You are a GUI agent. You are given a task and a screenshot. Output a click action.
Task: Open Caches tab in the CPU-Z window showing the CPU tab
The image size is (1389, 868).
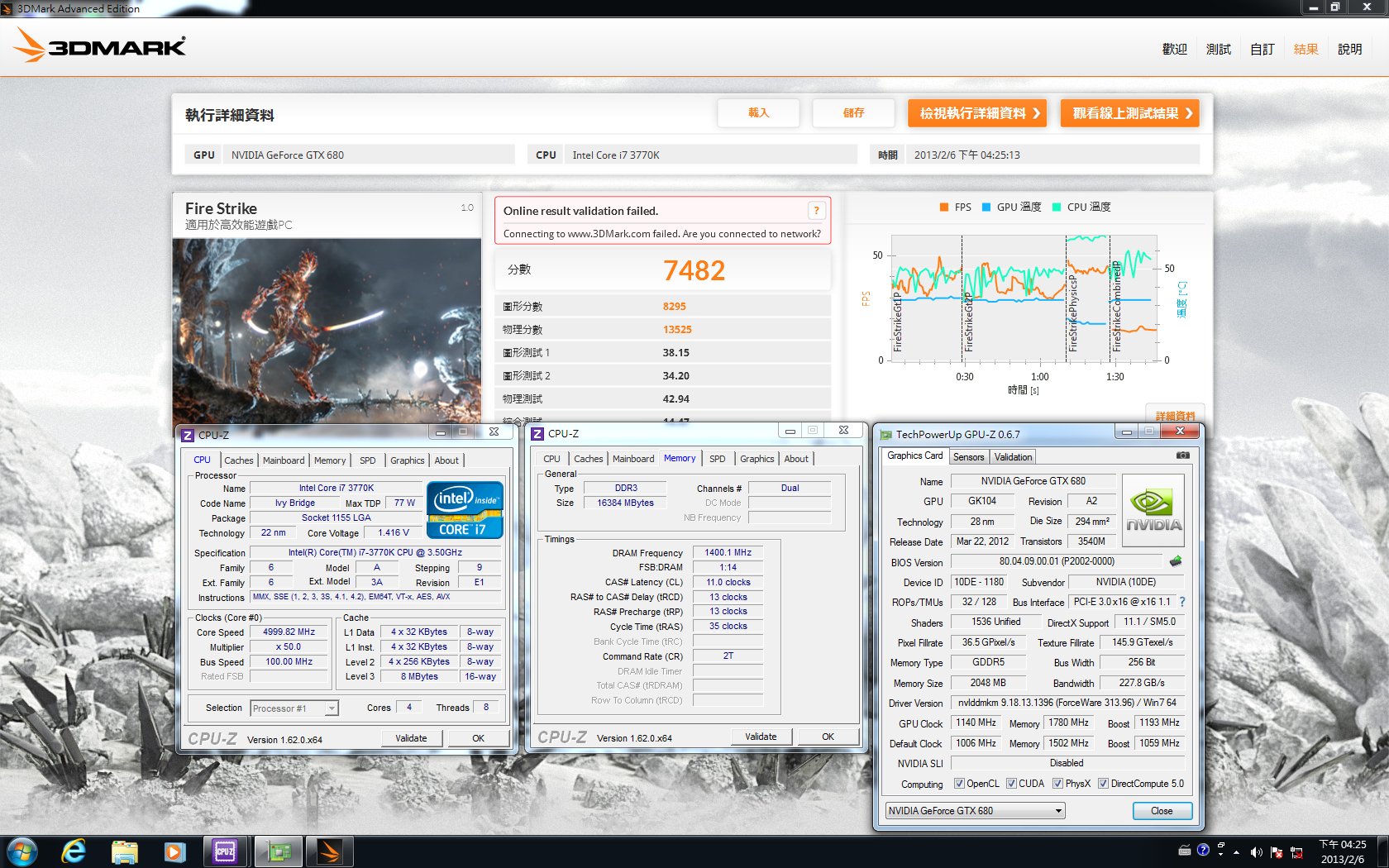[239, 460]
